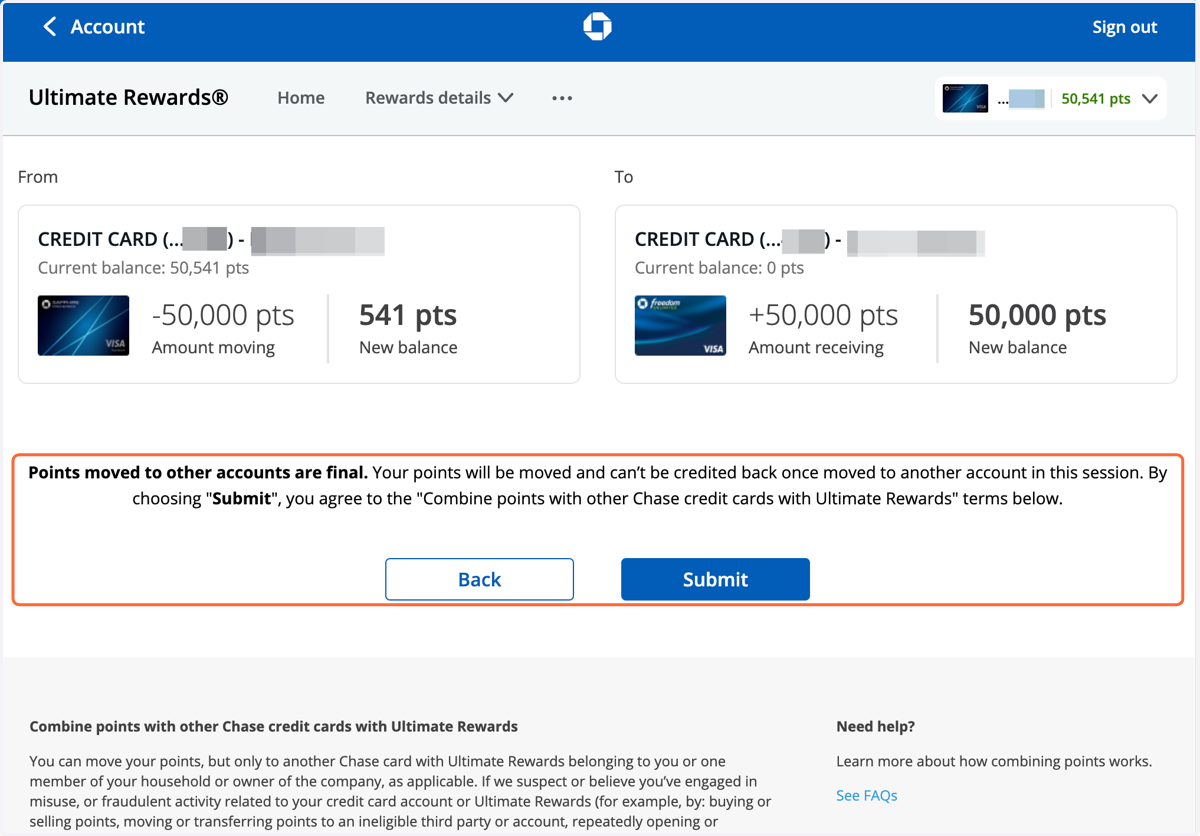Click the small card thumbnail in account selector
This screenshot has width=1200, height=836.
(965, 98)
